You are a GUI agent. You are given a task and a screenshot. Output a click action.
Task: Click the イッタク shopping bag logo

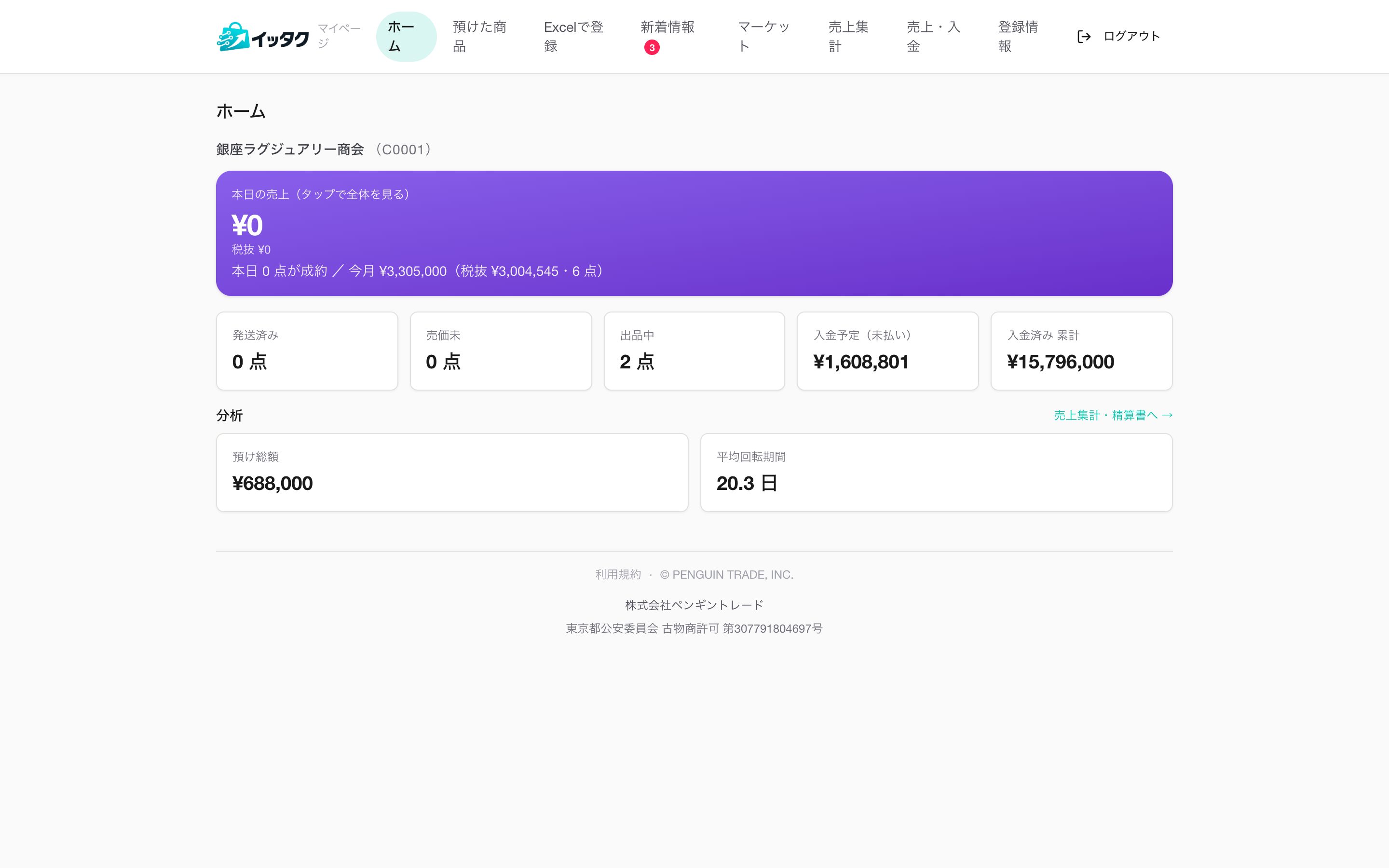pyautogui.click(x=263, y=37)
